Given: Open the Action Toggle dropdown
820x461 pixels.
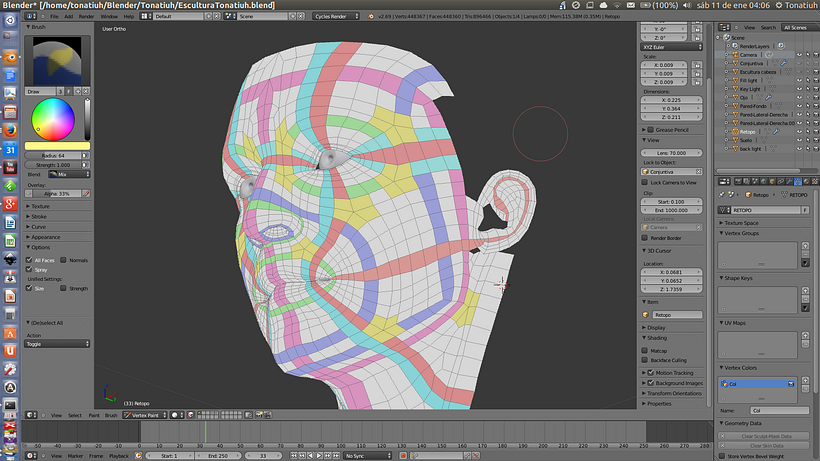Looking at the screenshot, I should coord(57,344).
